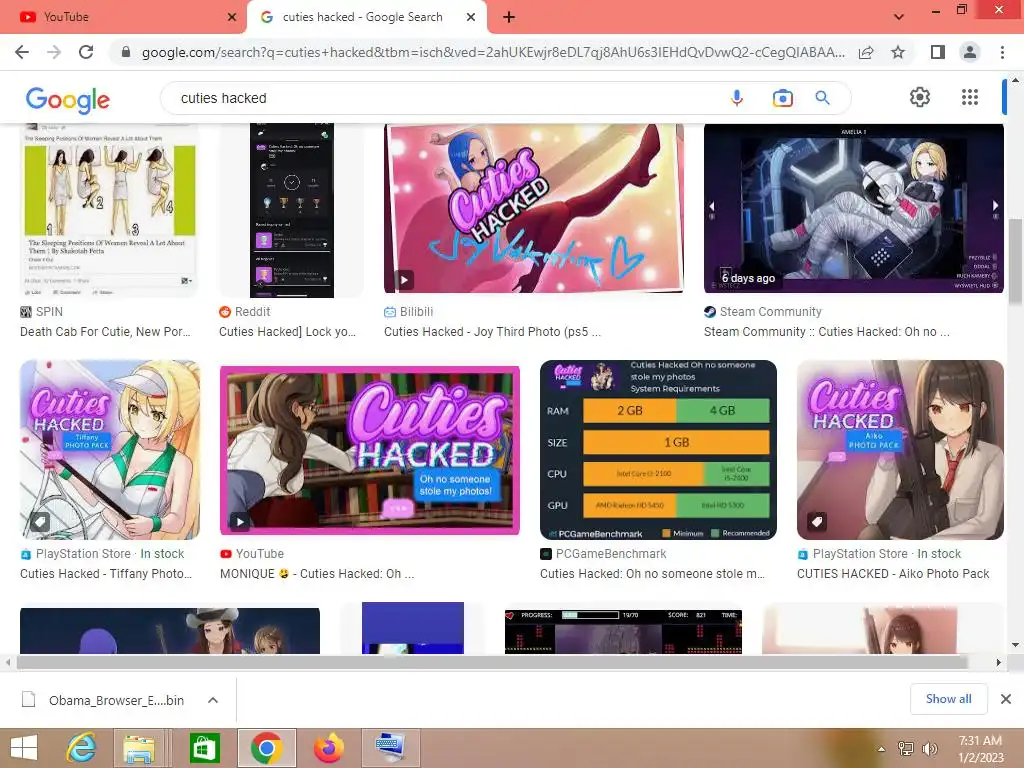
Task: Click the address bar URL
Action: [x=493, y=52]
